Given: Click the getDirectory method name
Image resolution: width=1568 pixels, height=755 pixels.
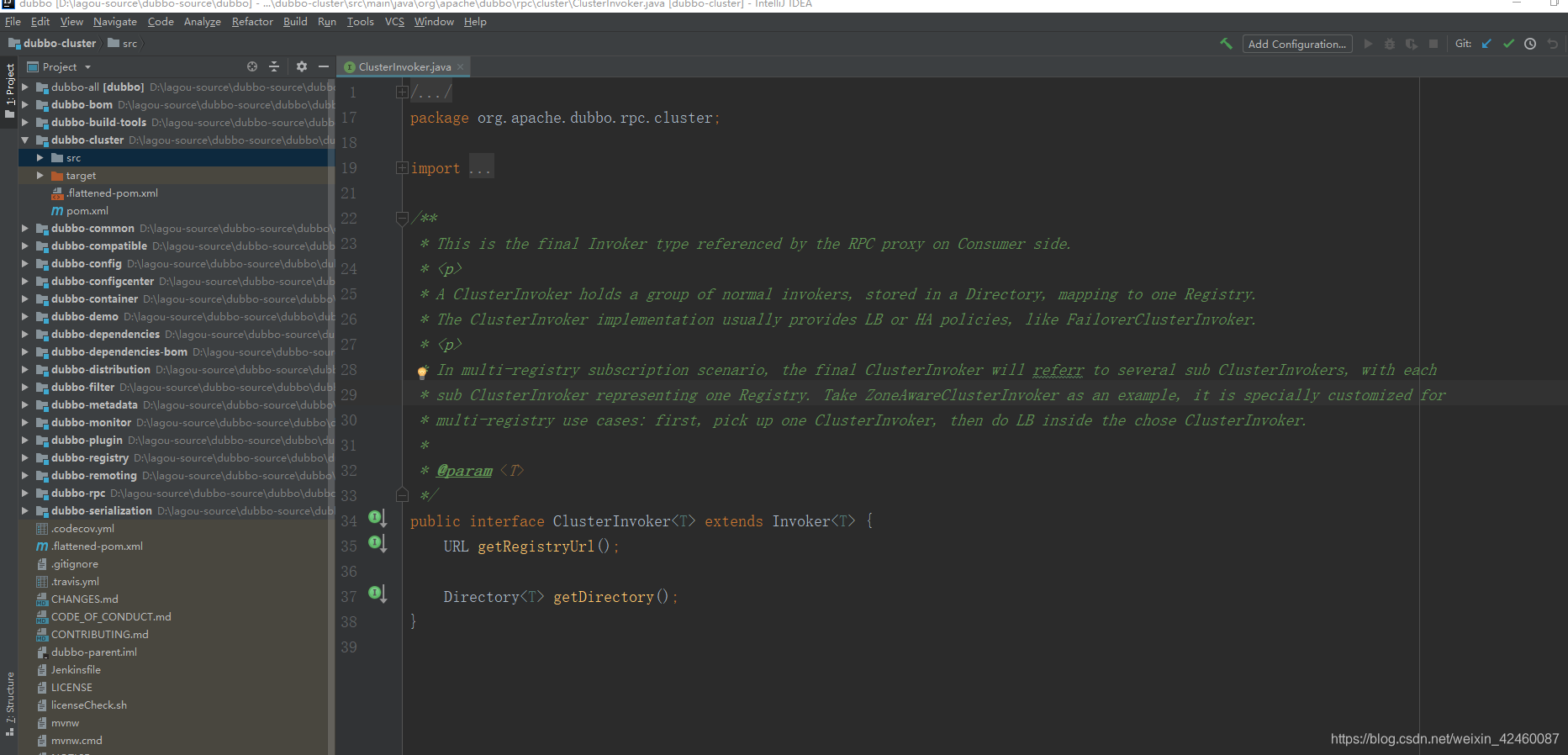Looking at the screenshot, I should (603, 597).
